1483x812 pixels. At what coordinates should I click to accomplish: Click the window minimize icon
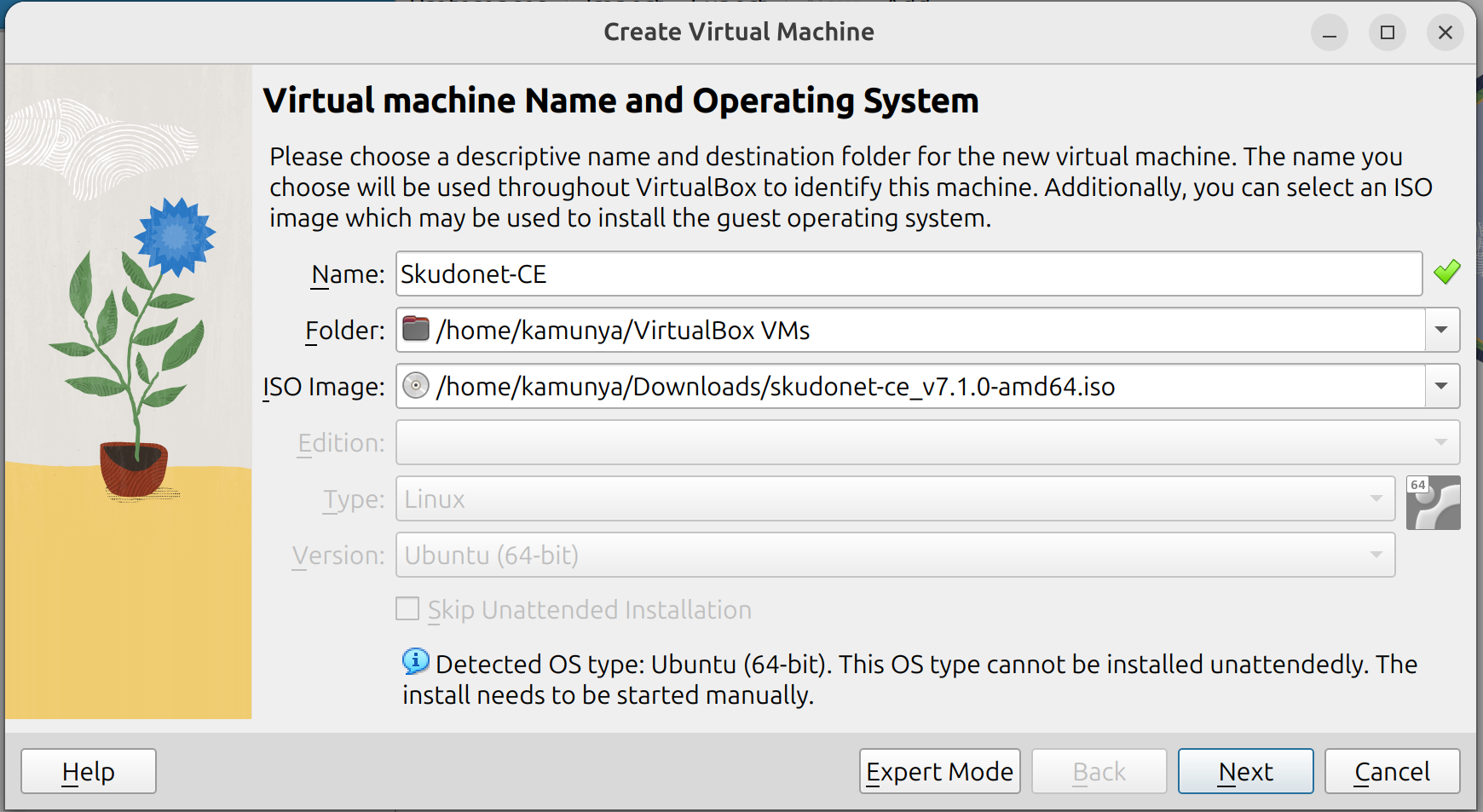pyautogui.click(x=1330, y=32)
